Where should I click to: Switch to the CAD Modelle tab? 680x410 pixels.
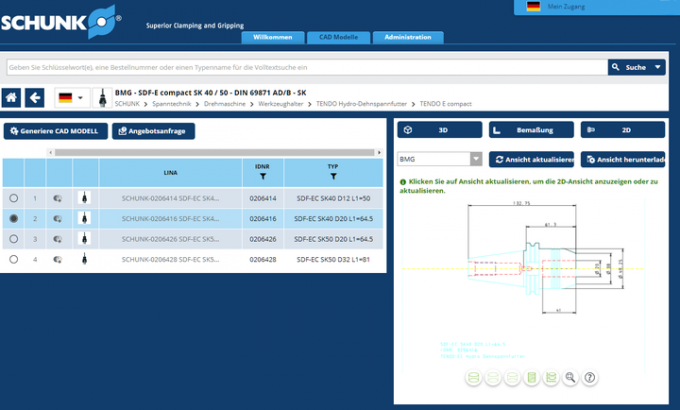pyautogui.click(x=338, y=37)
